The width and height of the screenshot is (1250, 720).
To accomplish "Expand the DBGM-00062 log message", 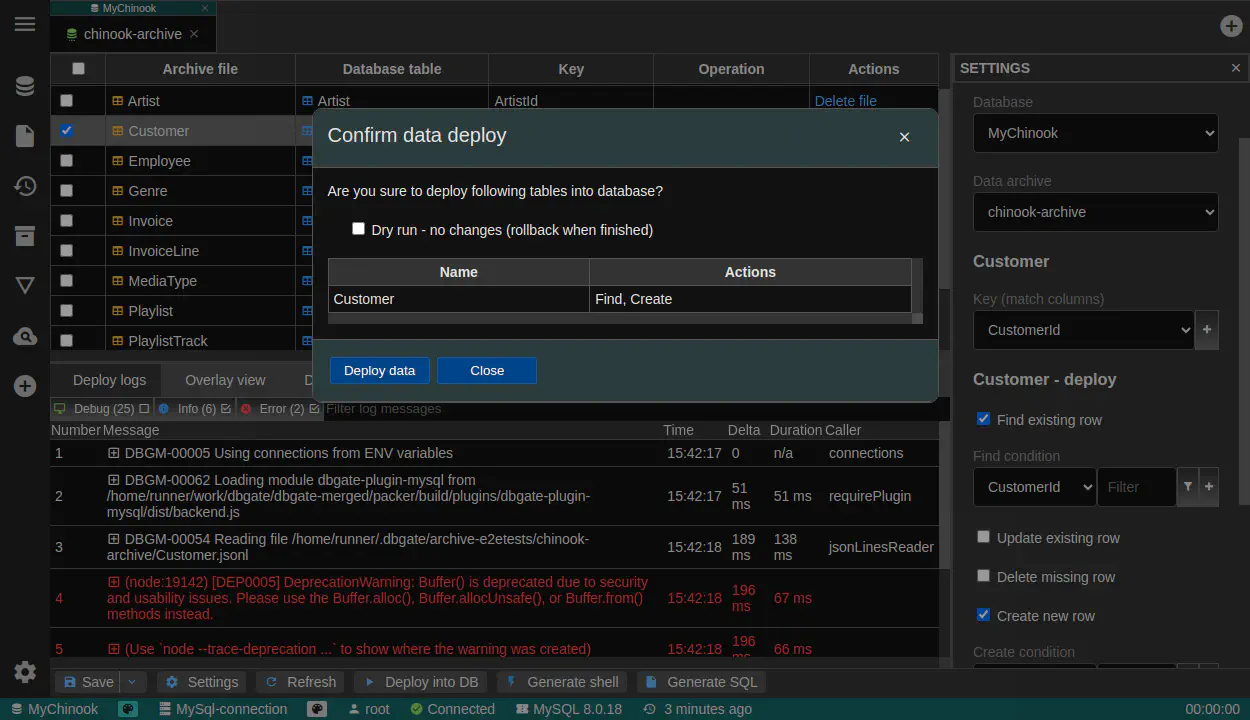I will [114, 480].
